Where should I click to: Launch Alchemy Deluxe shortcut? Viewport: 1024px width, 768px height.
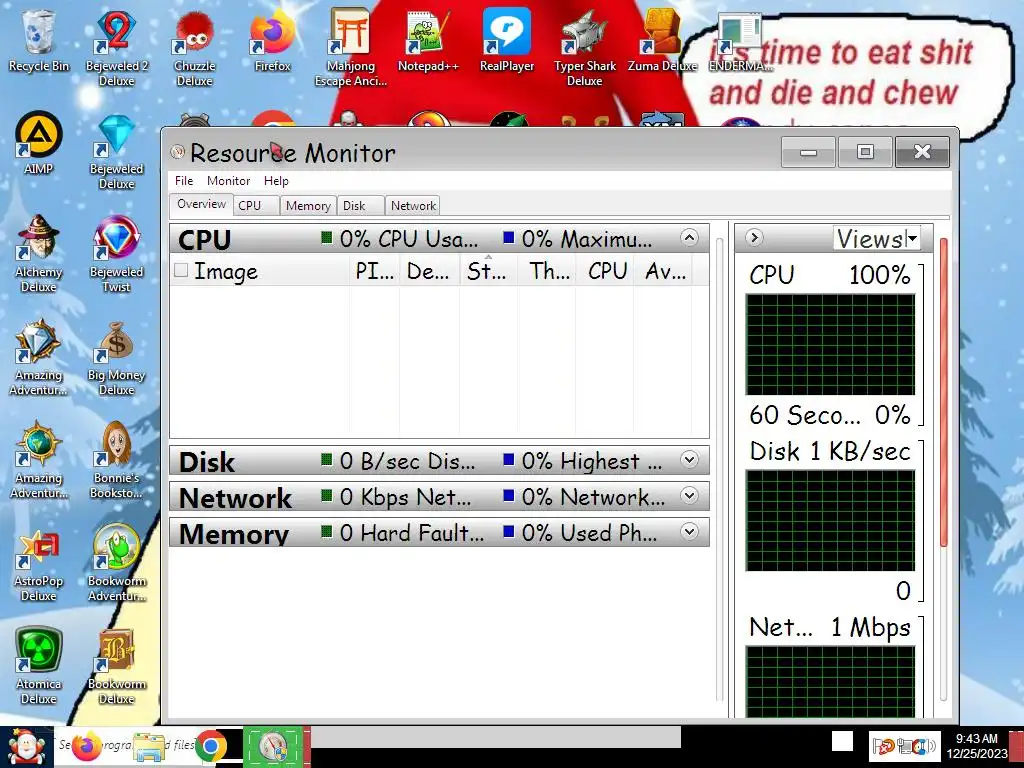pyautogui.click(x=39, y=254)
